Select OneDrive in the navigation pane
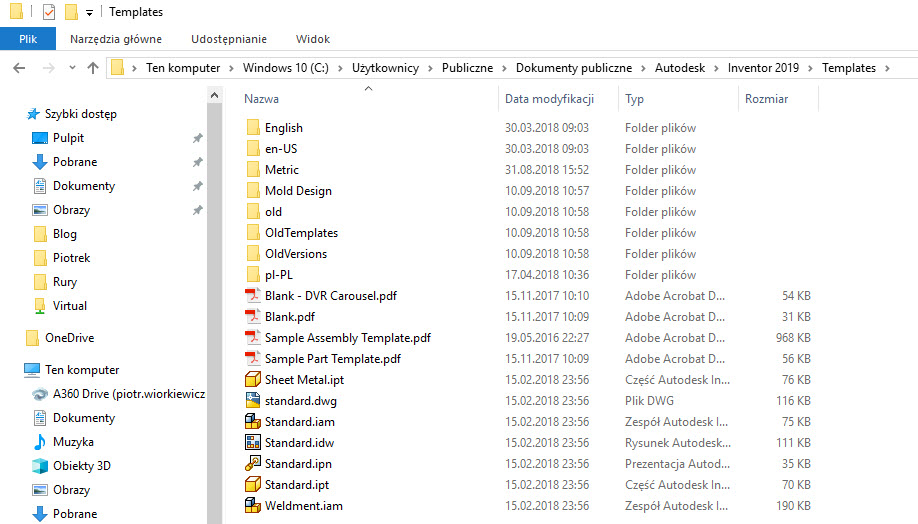Image resolution: width=918 pixels, height=524 pixels. [69, 338]
